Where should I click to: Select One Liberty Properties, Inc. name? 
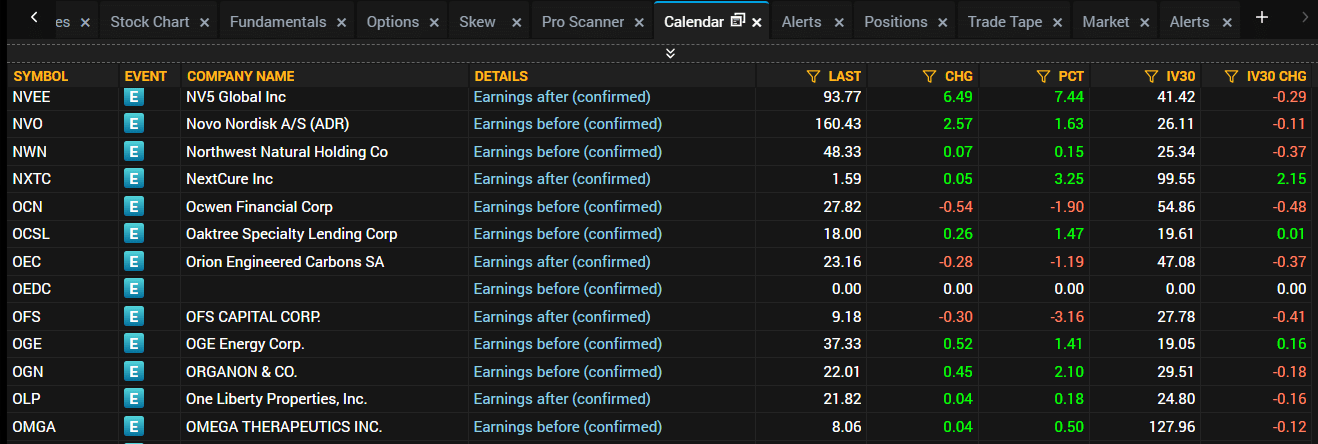pos(277,399)
